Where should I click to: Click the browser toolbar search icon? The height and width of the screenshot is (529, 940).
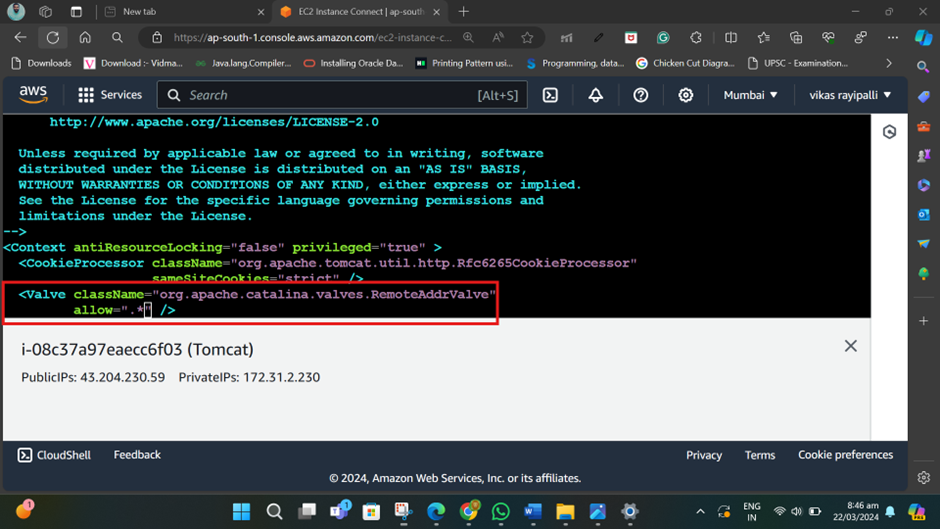(118, 38)
